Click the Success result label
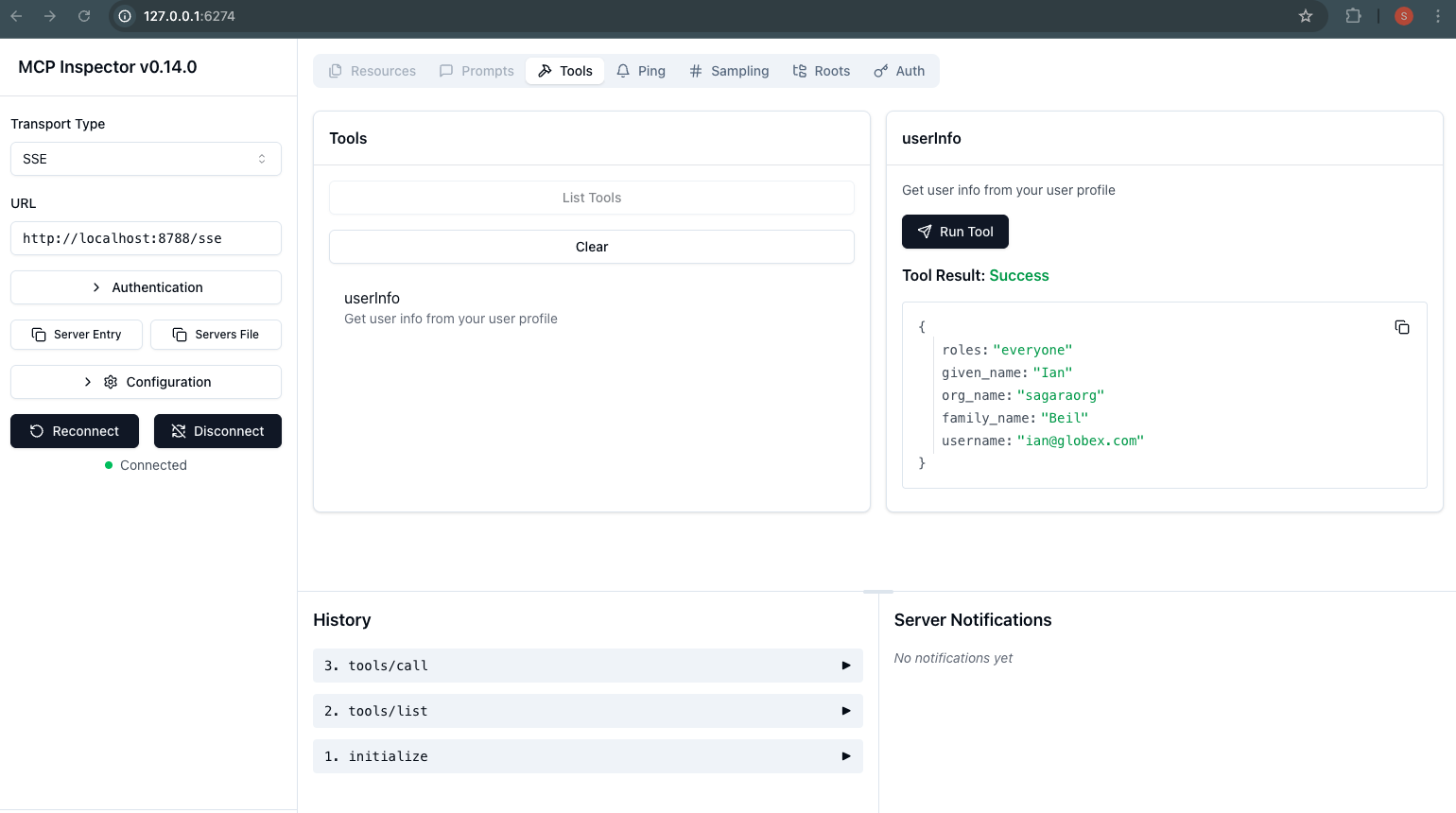This screenshot has height=813, width=1456. click(x=1019, y=275)
